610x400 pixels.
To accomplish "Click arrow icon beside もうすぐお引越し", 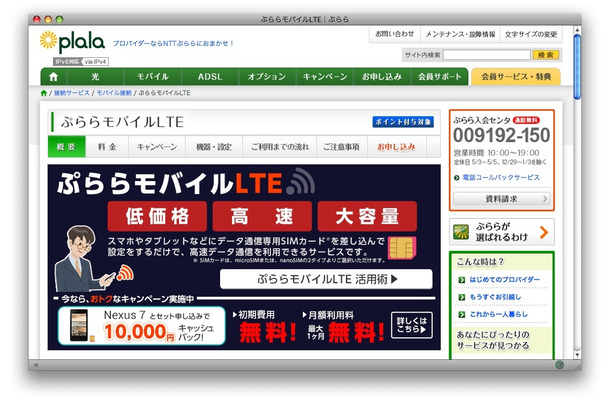I will (x=462, y=297).
